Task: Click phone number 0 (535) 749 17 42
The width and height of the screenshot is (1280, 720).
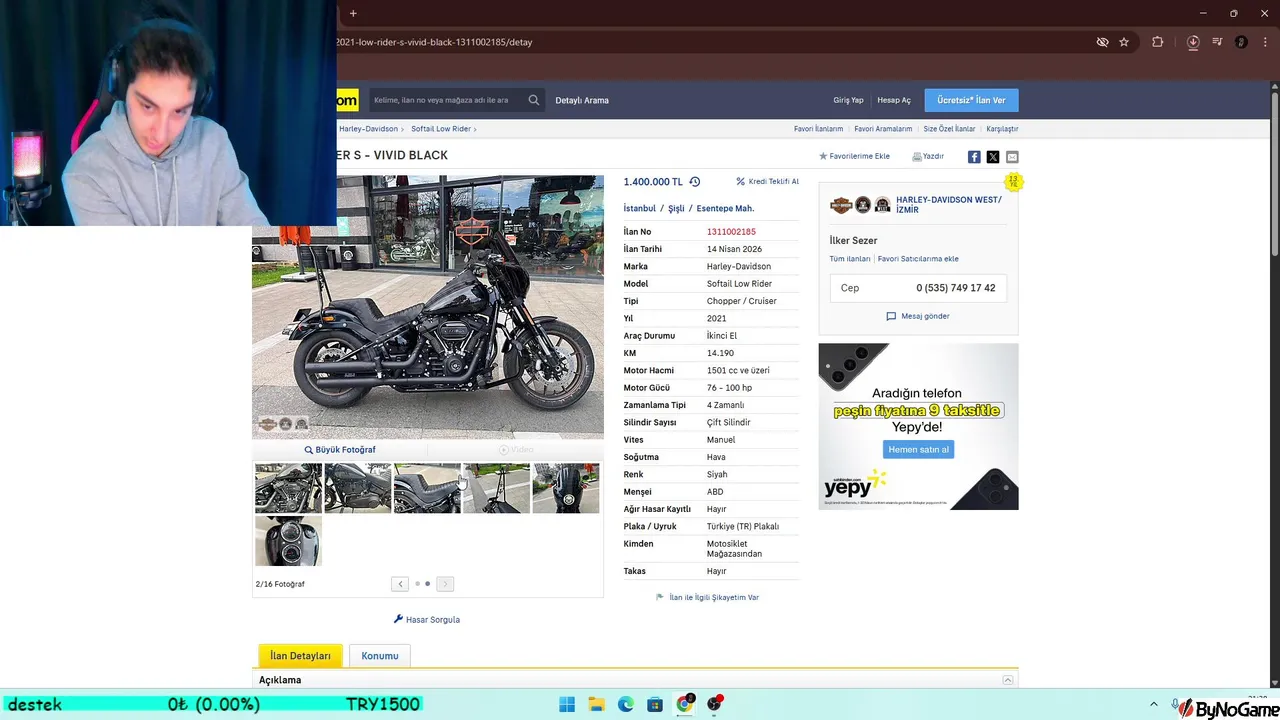Action: tap(955, 288)
